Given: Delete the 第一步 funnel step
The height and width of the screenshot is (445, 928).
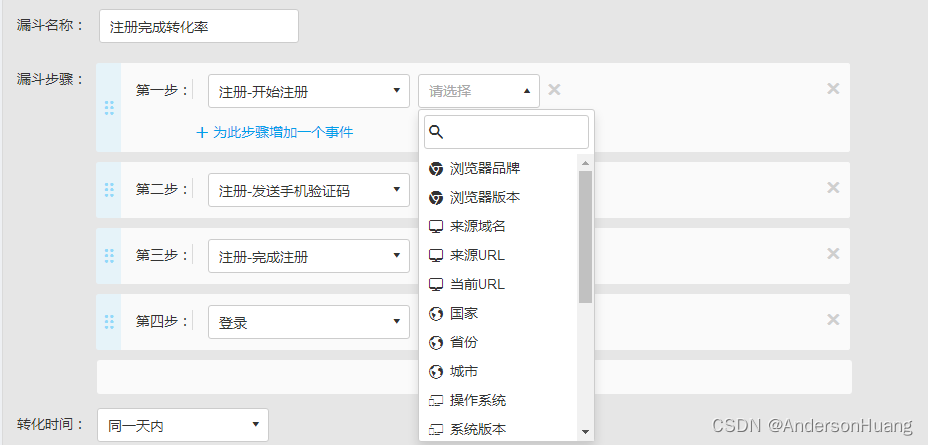Looking at the screenshot, I should coord(833,89).
